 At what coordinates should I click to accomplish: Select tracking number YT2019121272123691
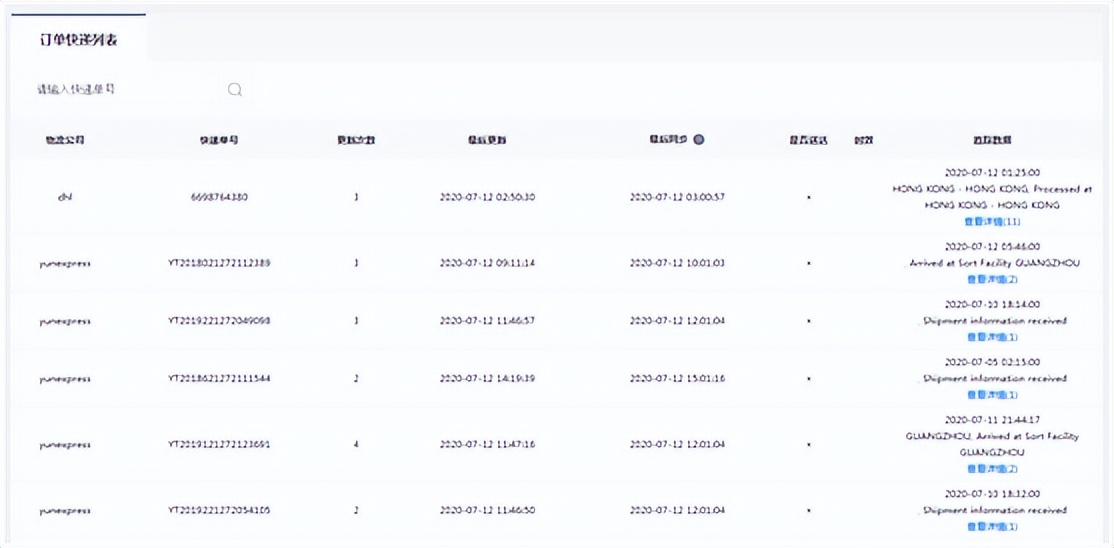click(219, 444)
